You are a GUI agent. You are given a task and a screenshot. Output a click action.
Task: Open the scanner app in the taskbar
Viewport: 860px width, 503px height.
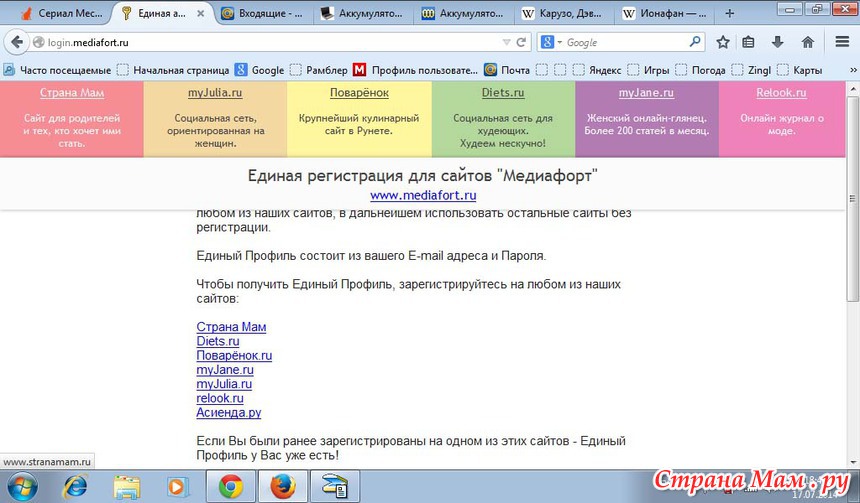(x=335, y=487)
